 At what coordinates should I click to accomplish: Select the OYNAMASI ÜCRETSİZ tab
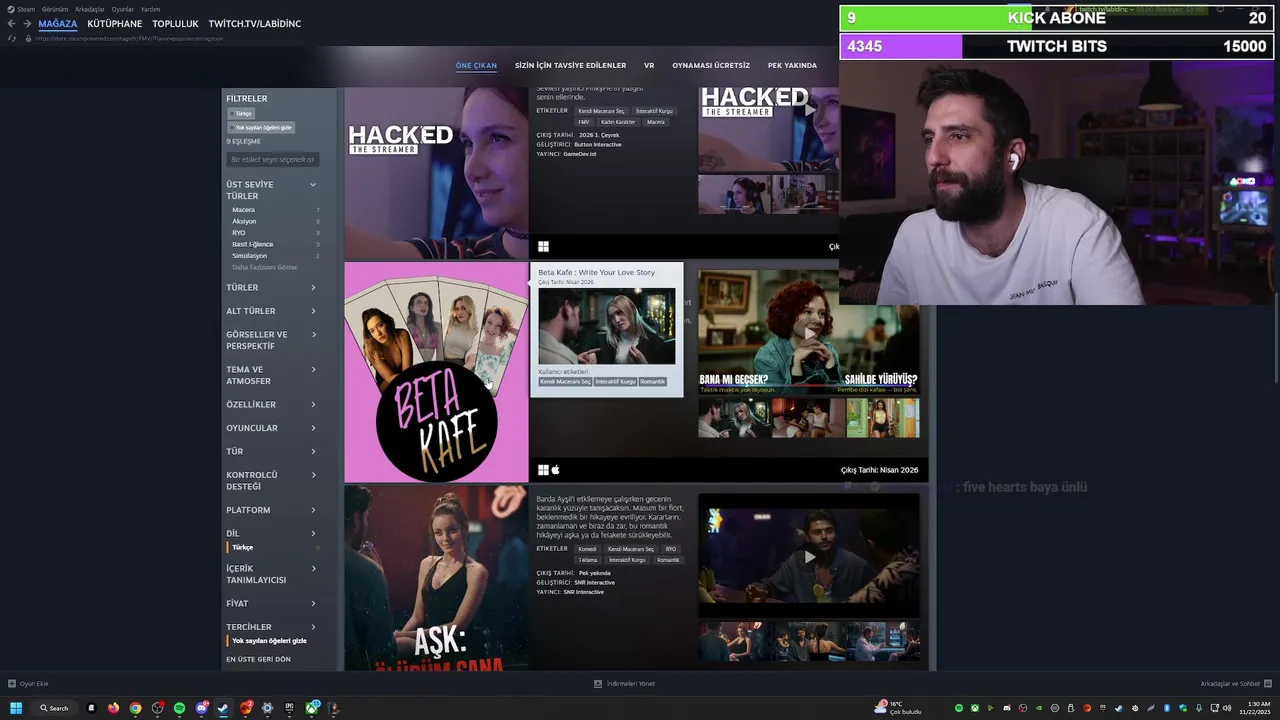click(x=711, y=65)
